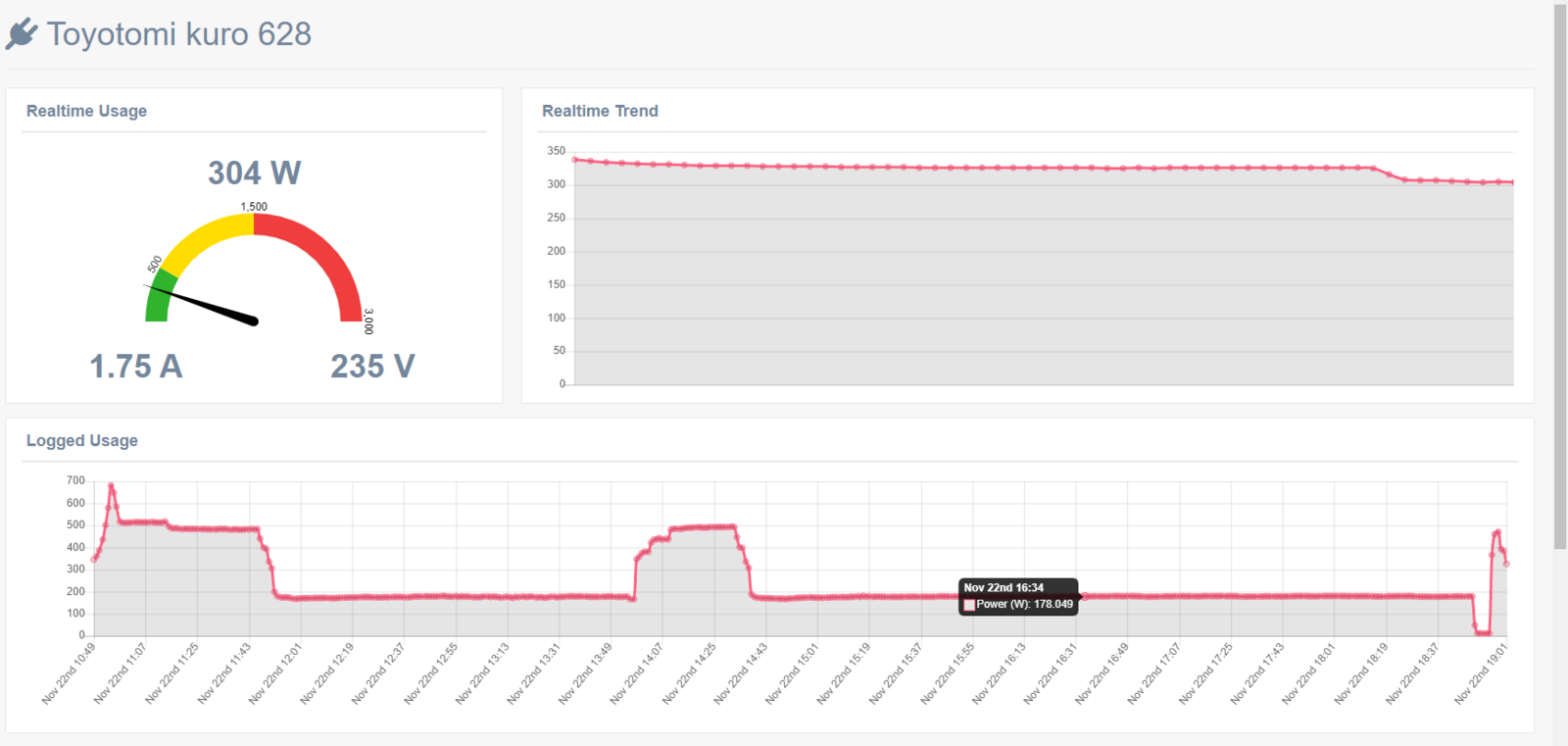Click the first data point in Realtime Trend chart

coord(575,159)
